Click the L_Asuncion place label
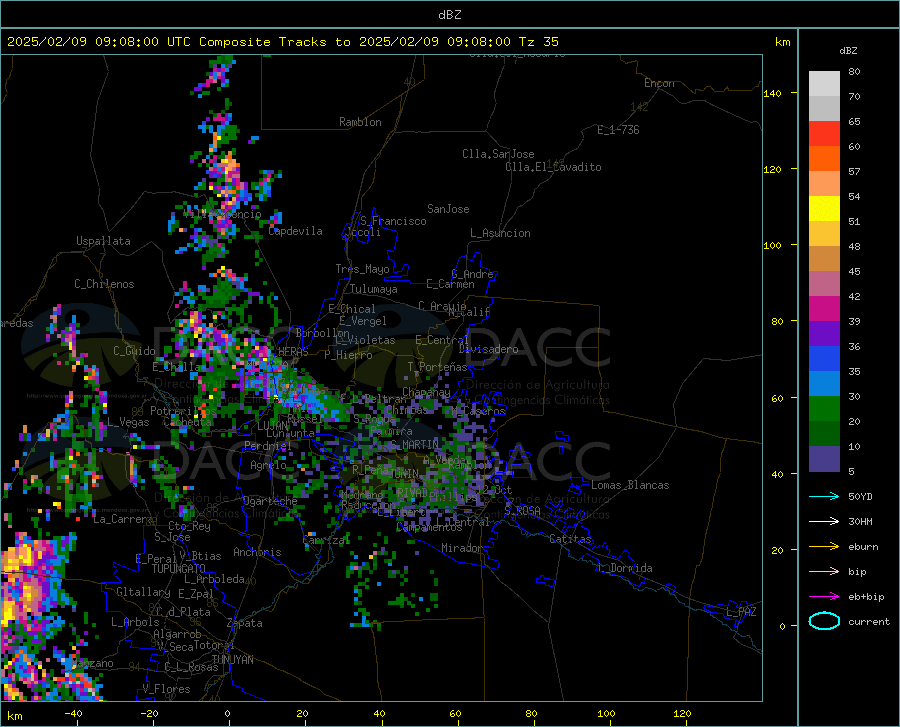This screenshot has width=900, height=727. pyautogui.click(x=500, y=233)
